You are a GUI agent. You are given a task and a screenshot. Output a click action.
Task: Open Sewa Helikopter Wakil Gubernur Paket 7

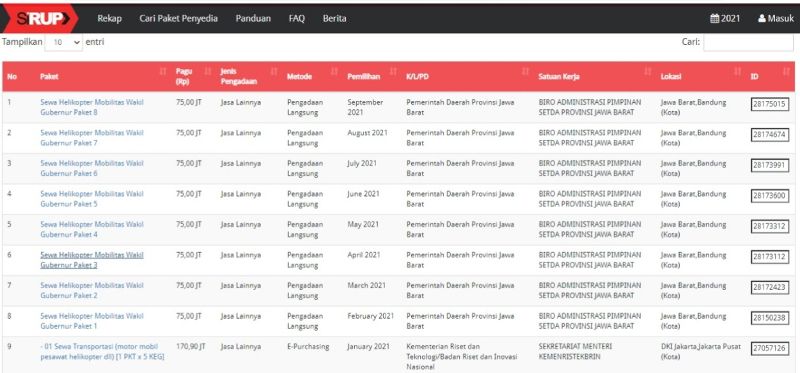pos(92,138)
